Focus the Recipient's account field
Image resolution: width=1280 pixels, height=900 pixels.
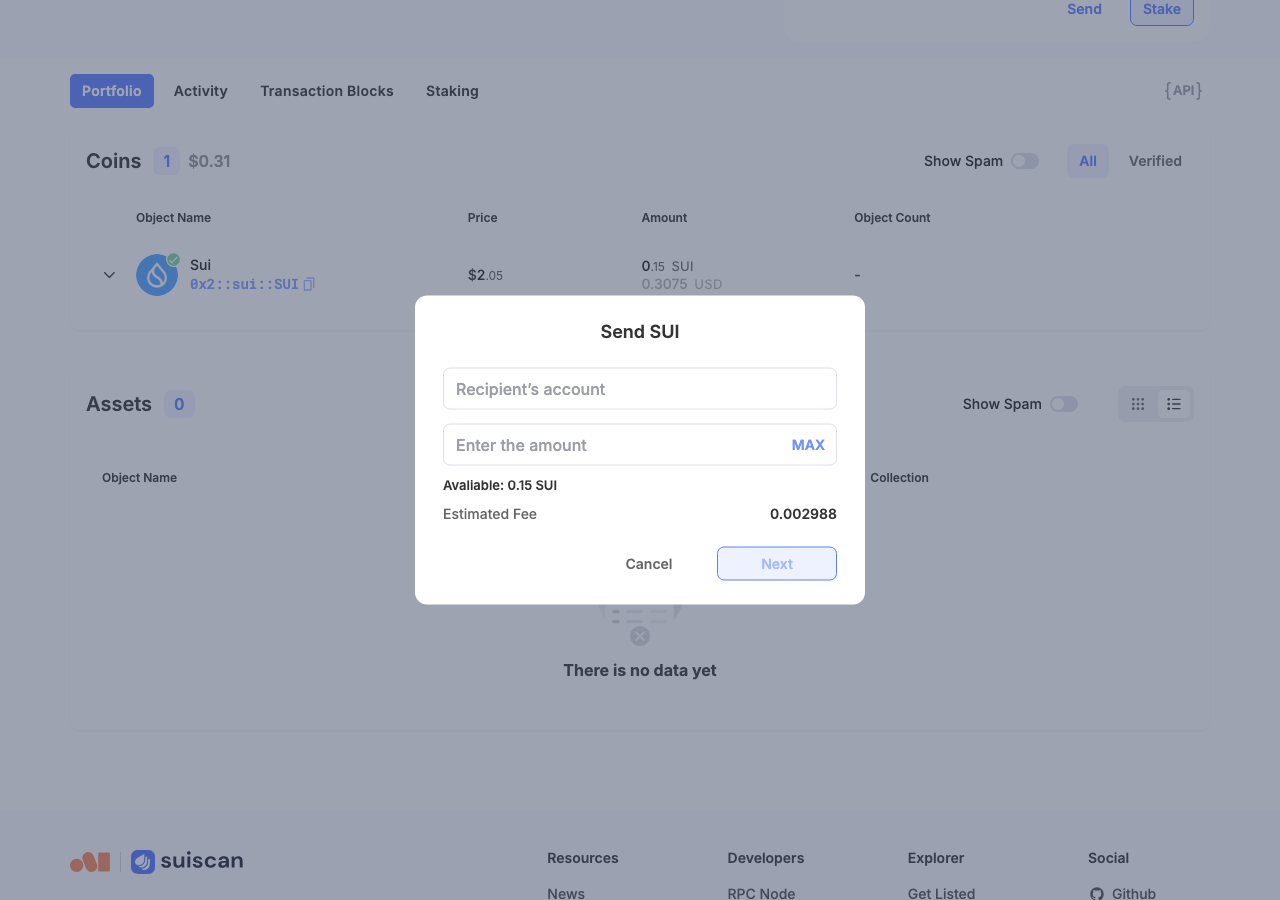pos(640,389)
